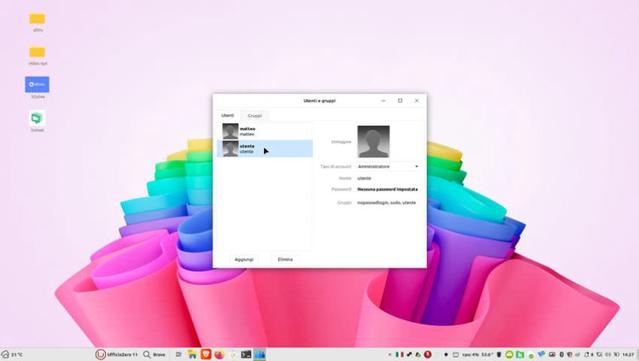639x361 pixels.
Task: Click the 53.6° temperature tray indicator
Action: pos(487,355)
